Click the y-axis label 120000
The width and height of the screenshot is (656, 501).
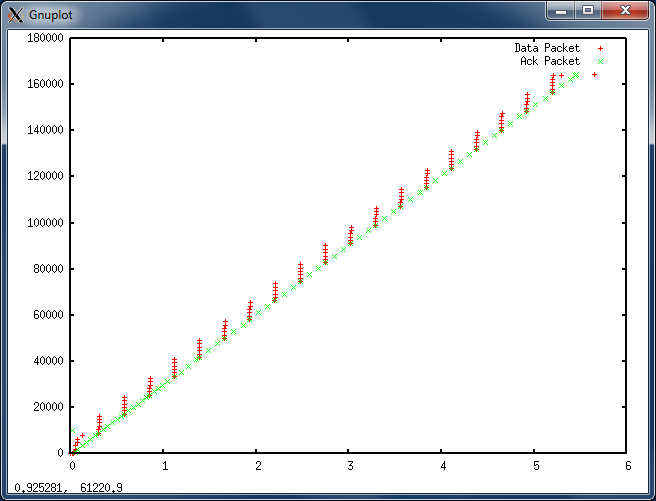[45, 176]
